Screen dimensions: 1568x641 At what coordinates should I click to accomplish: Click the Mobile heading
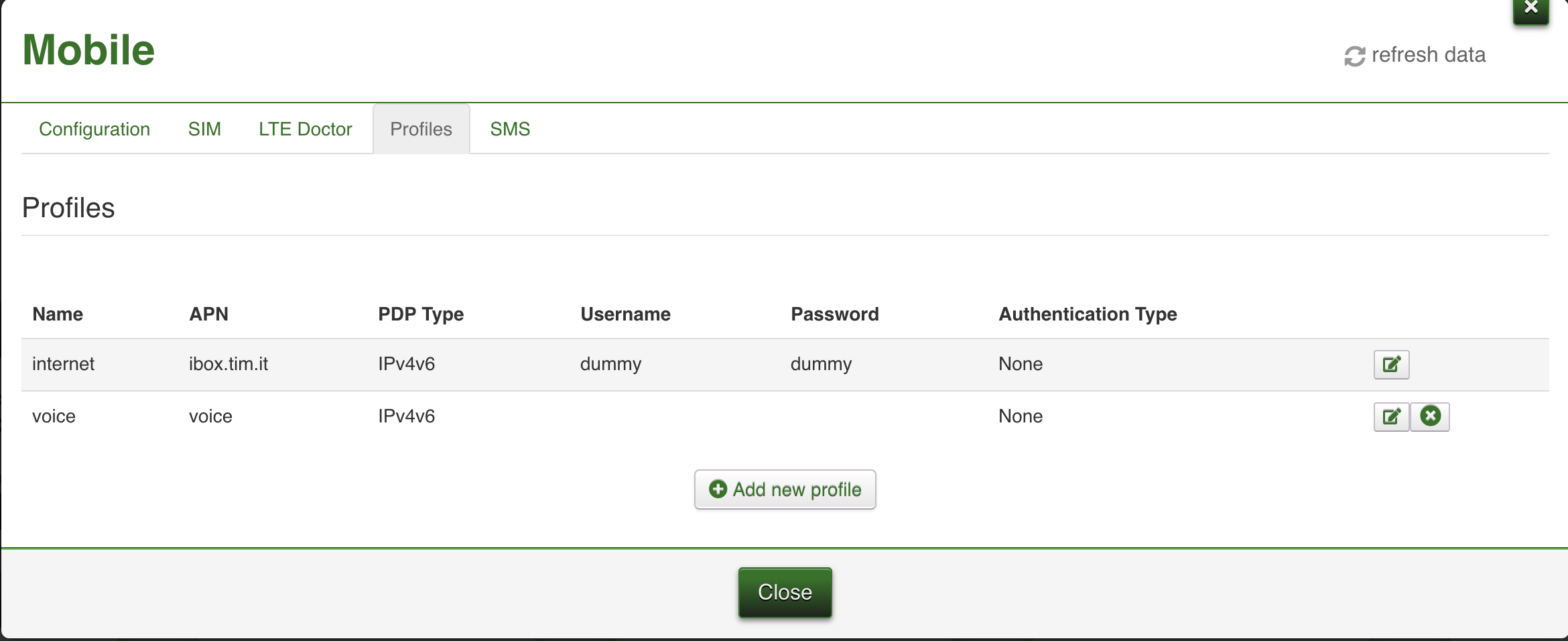point(88,50)
